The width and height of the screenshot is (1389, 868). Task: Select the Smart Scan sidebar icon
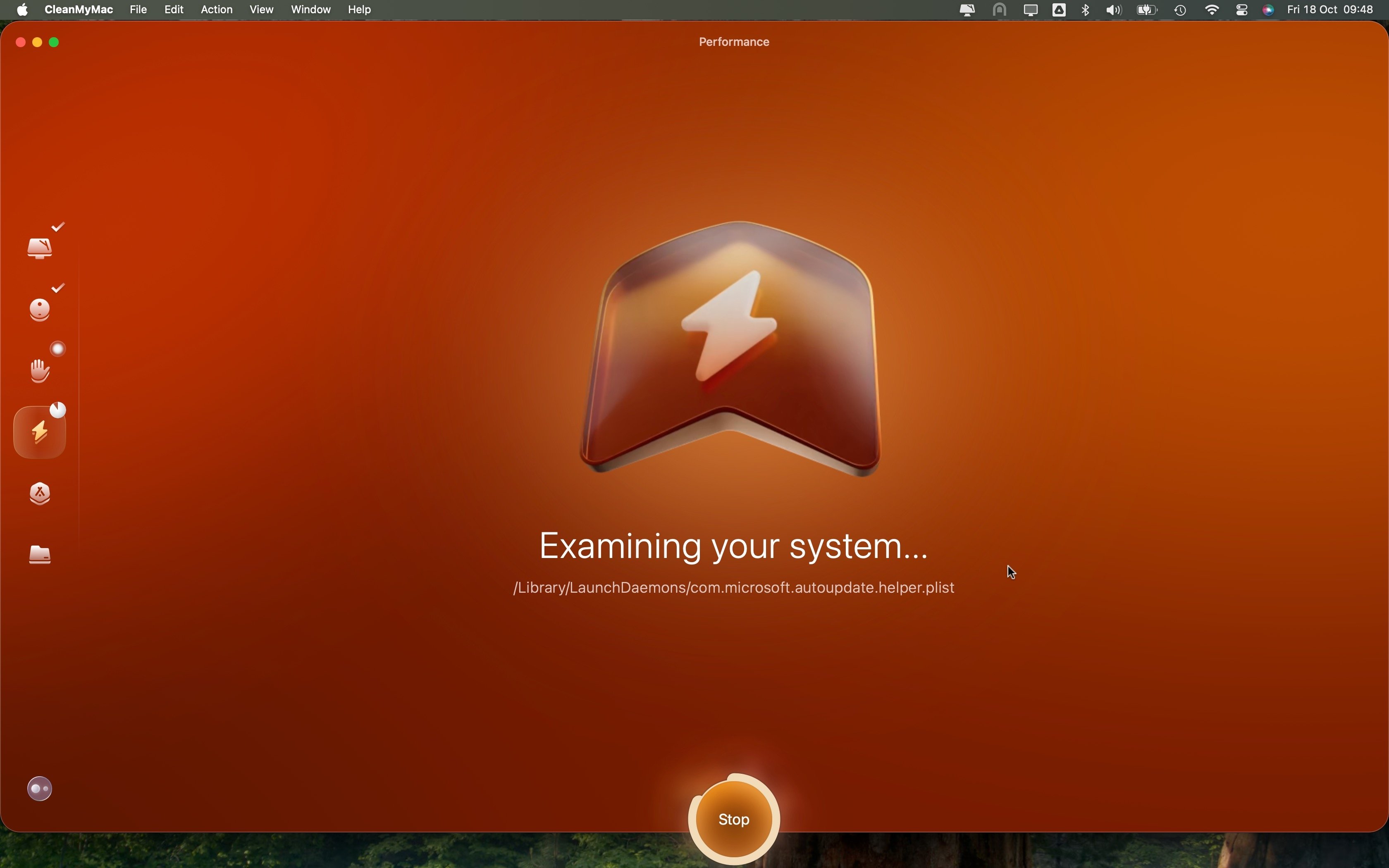40,248
